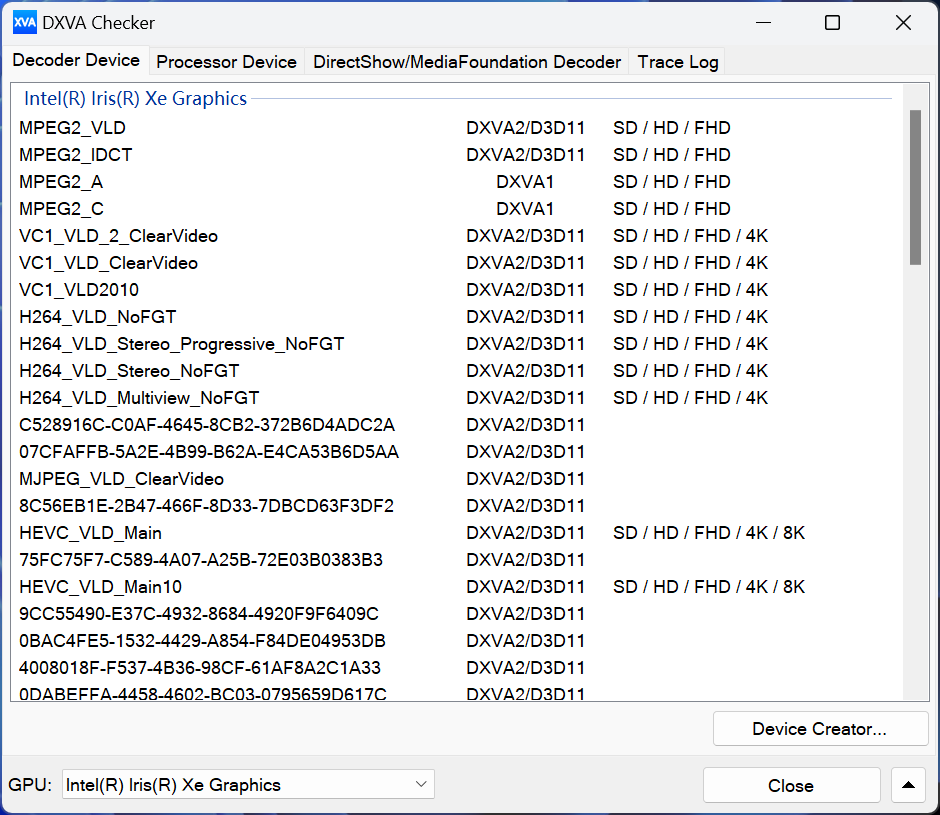This screenshot has height=815, width=940.
Task: Switch to the Processor Device tab
Action: point(226,62)
